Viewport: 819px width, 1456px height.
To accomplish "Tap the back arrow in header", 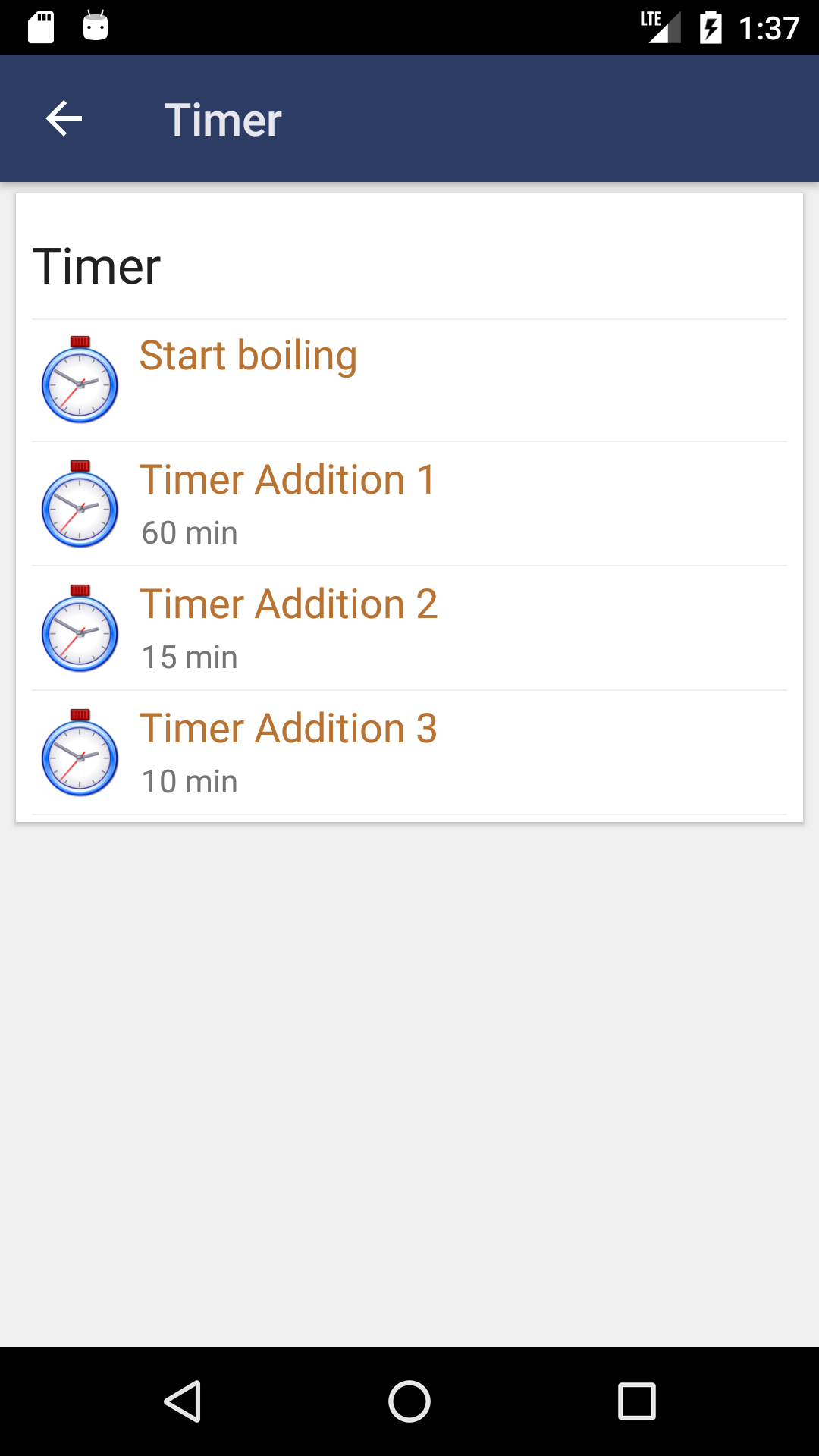I will coord(64,119).
